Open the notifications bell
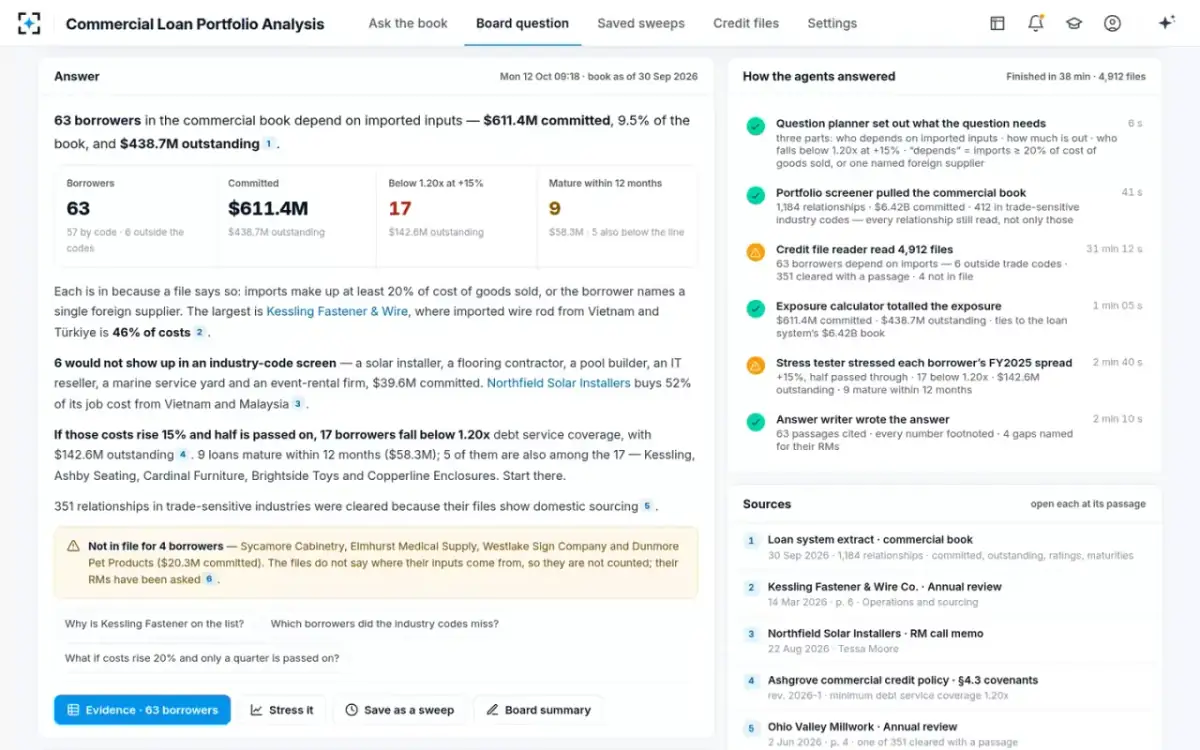Viewport: 1200px width, 750px height. click(x=1035, y=23)
